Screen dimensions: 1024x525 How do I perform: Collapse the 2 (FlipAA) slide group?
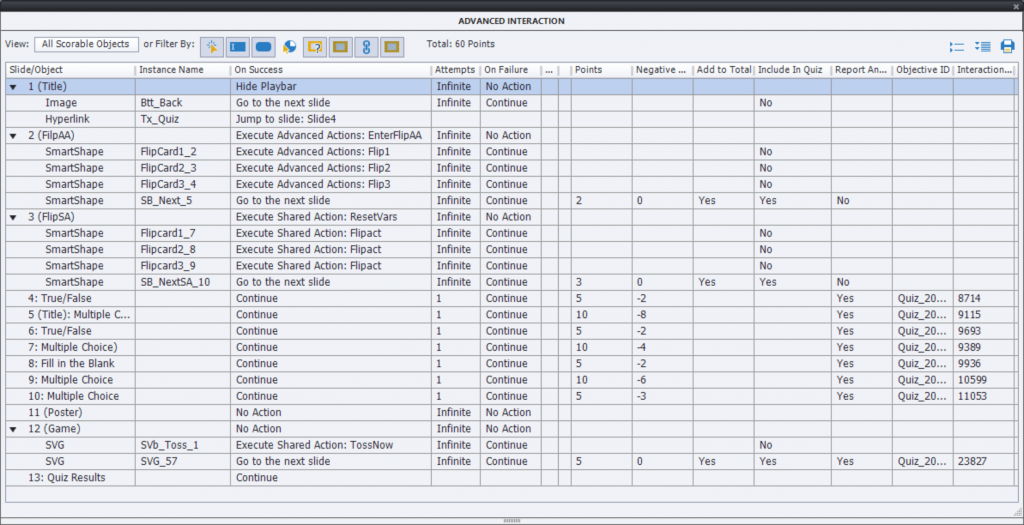tap(13, 135)
